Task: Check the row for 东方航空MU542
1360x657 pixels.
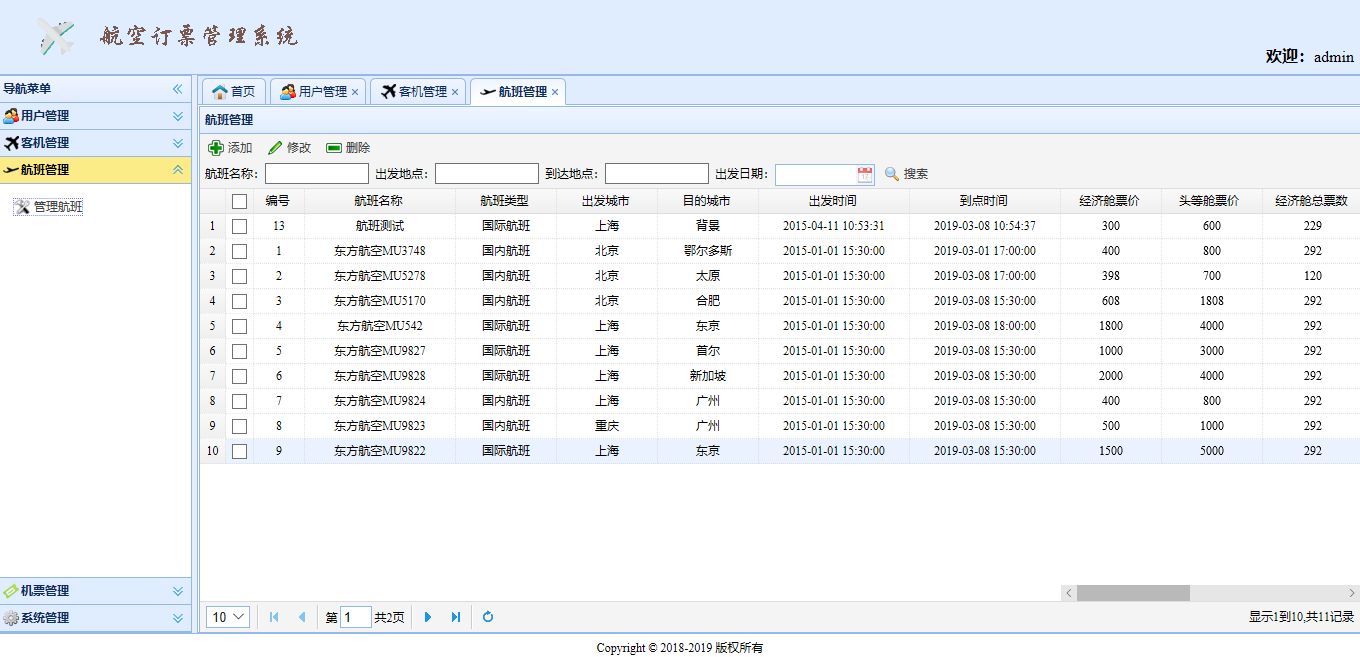Action: click(239, 326)
